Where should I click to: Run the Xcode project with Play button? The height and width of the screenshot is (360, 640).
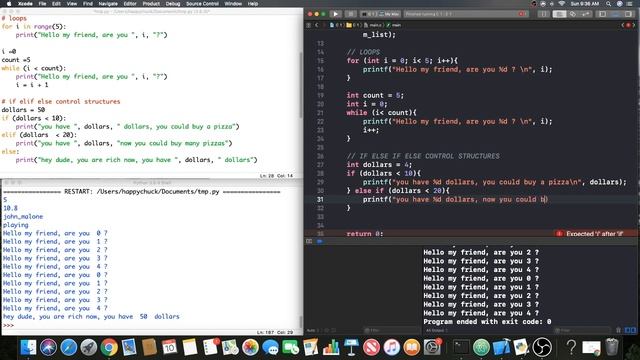[x=336, y=14]
